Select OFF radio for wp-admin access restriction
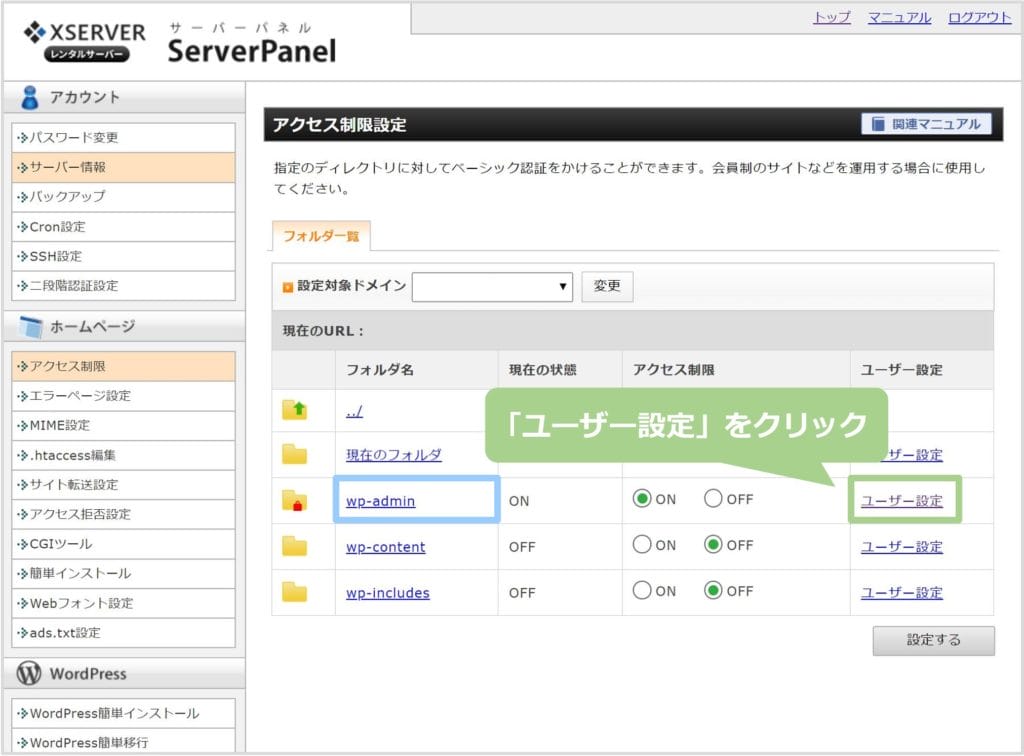 point(713,499)
